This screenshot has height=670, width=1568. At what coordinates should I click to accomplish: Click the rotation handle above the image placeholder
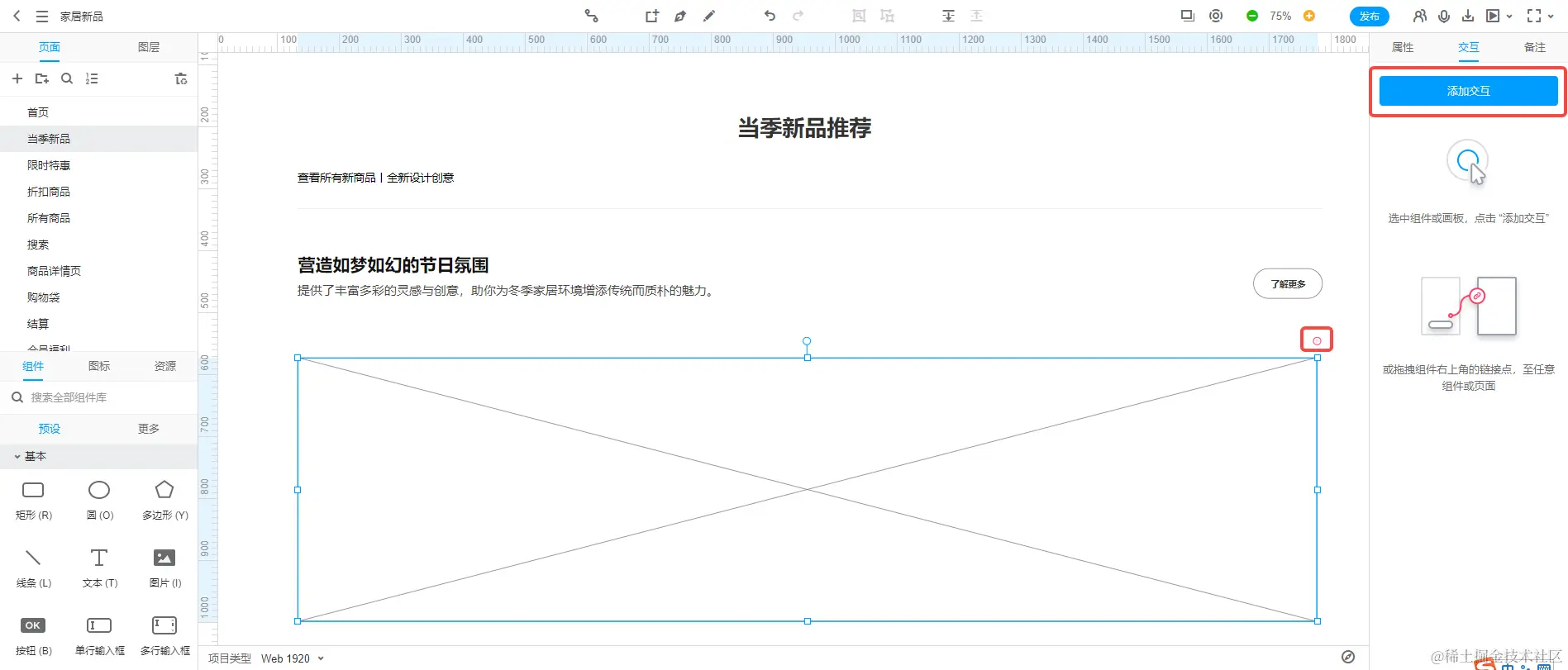[x=807, y=340]
